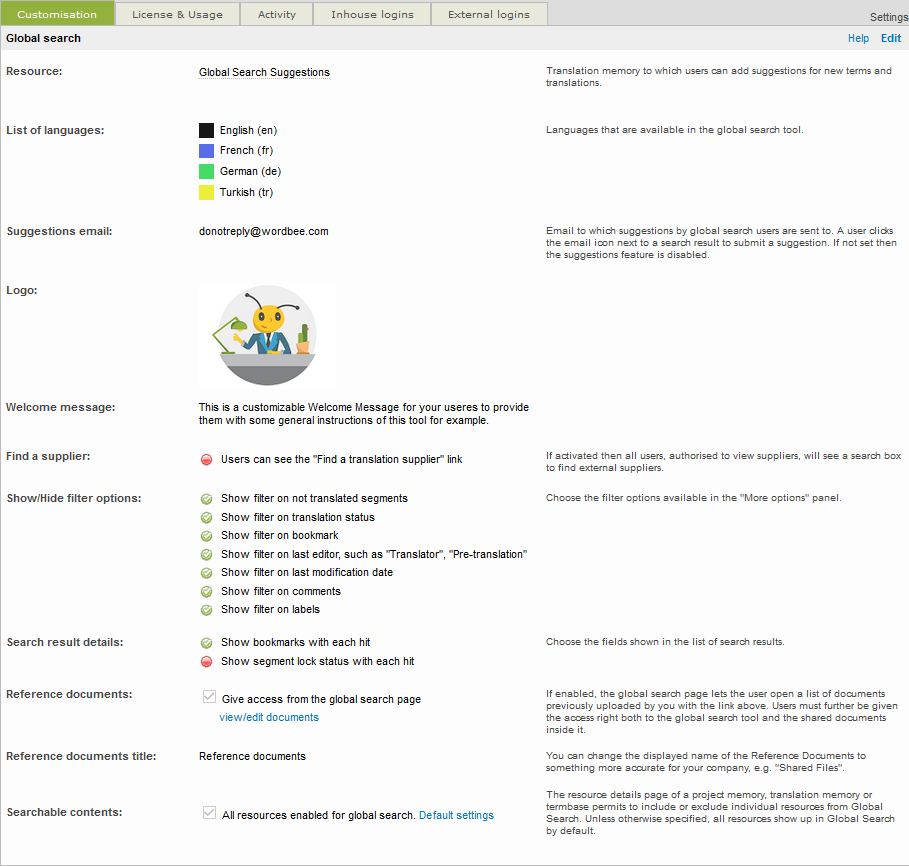This screenshot has height=866, width=909.
Task: Switch to the License & Usage tab
Action: coord(177,14)
